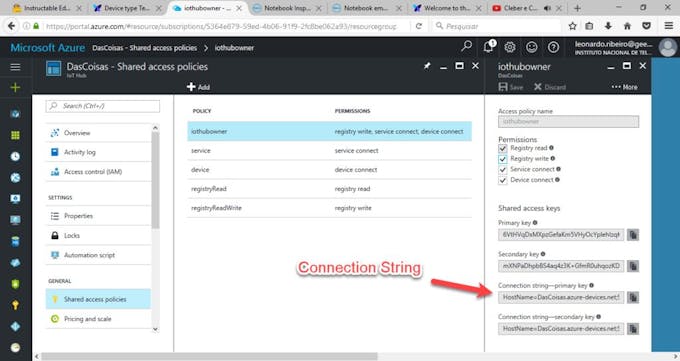Viewport: 680px width, 361px height.
Task: Add a new shared access policy
Action: point(198,87)
